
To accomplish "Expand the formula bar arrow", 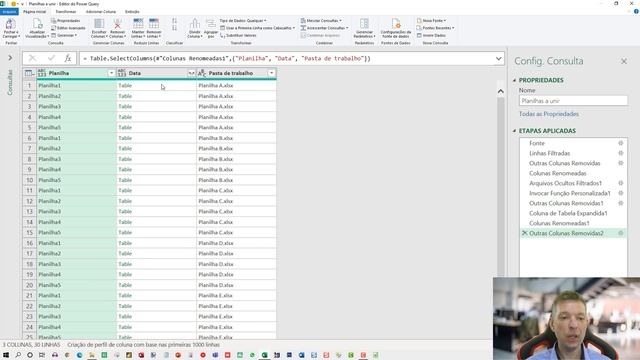I will click(x=498, y=58).
